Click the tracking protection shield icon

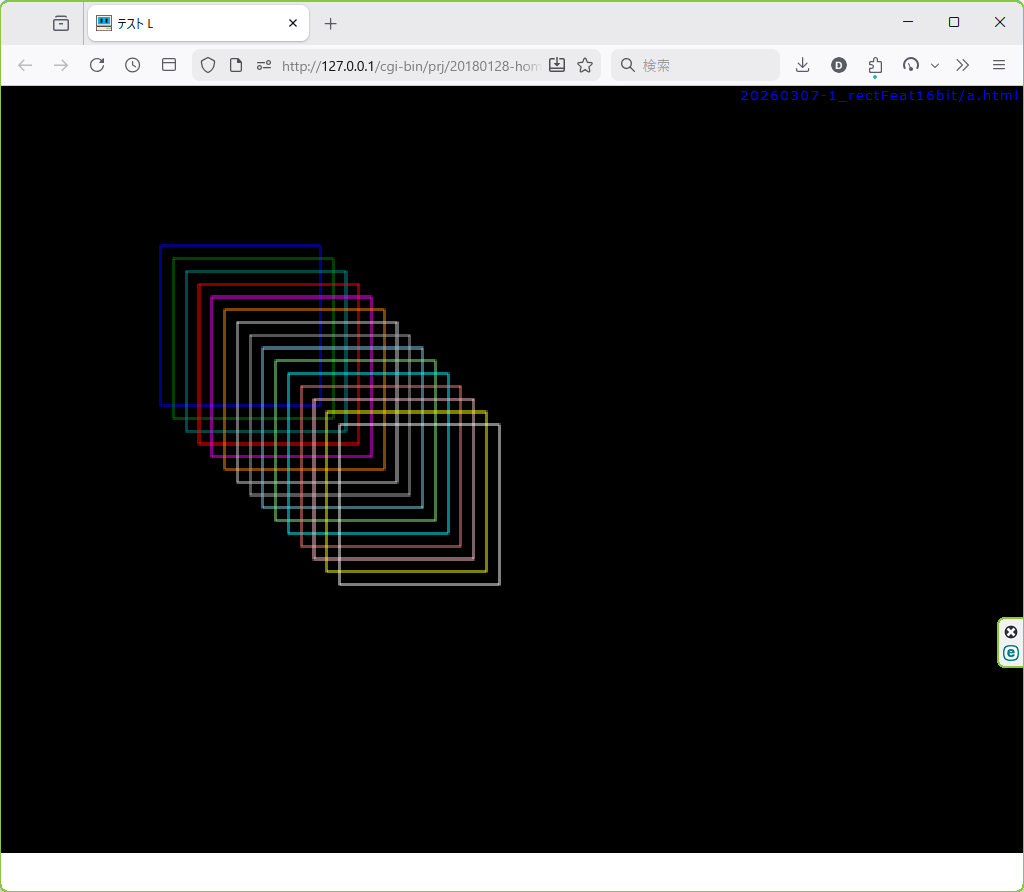pyautogui.click(x=208, y=65)
